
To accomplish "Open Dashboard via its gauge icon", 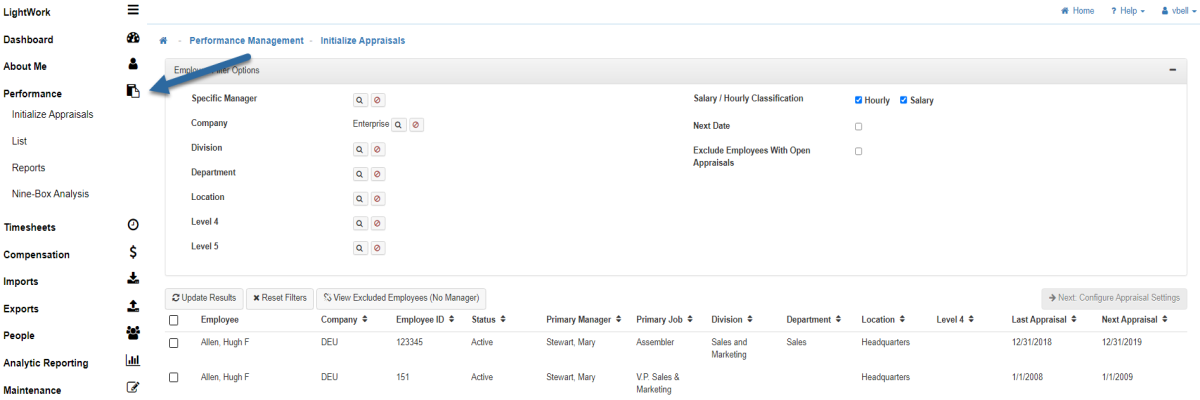I will pos(133,39).
